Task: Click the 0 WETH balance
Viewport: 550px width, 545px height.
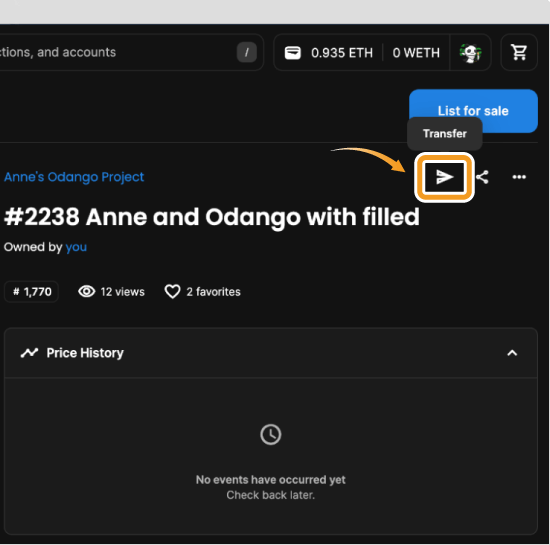Action: [x=416, y=53]
